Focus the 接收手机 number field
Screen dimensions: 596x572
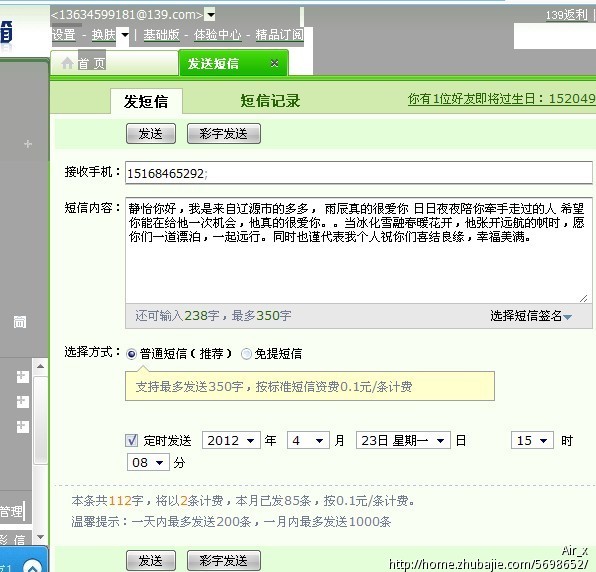tap(358, 173)
